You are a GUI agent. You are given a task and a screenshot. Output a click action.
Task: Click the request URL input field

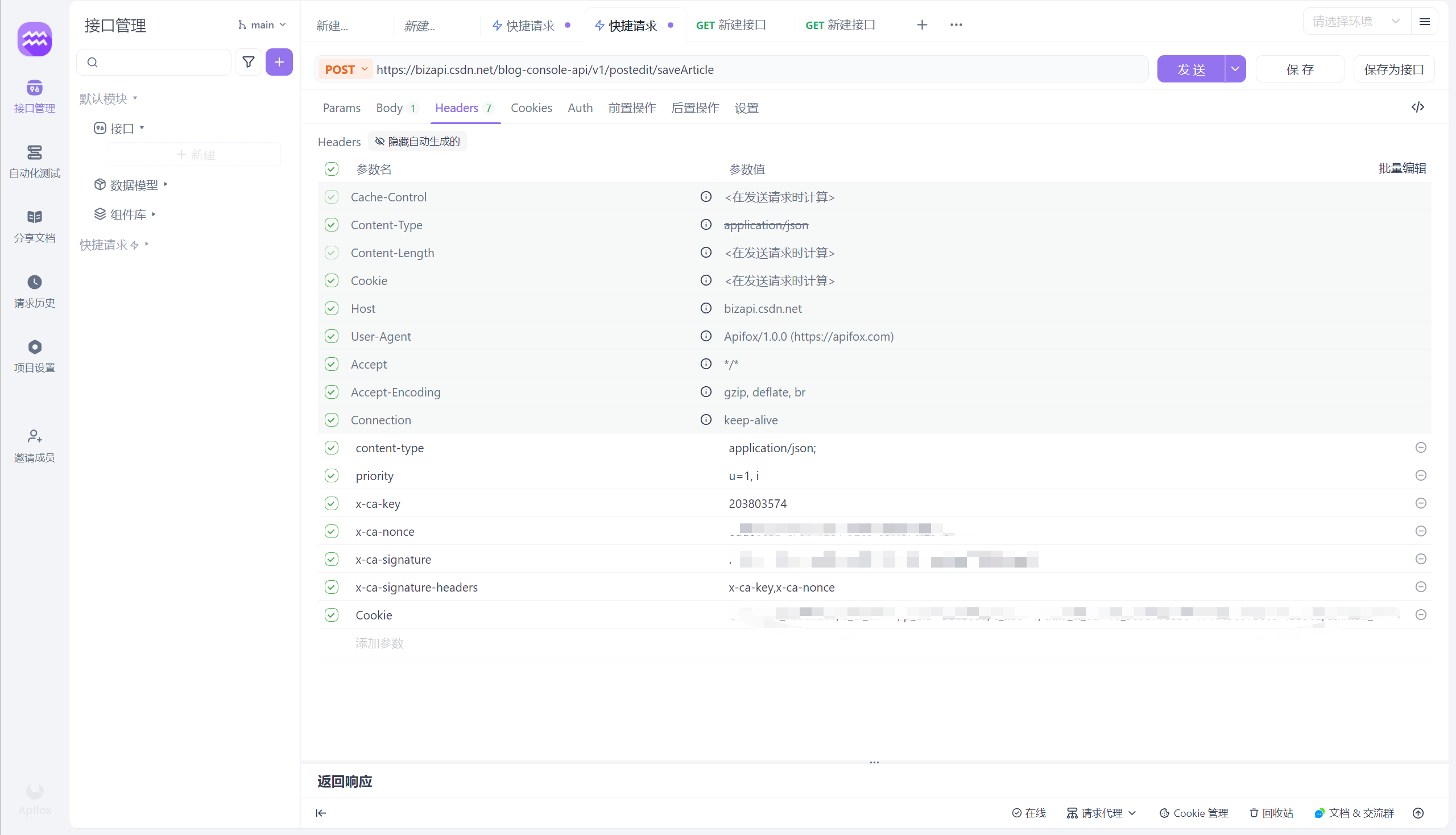coord(746,69)
